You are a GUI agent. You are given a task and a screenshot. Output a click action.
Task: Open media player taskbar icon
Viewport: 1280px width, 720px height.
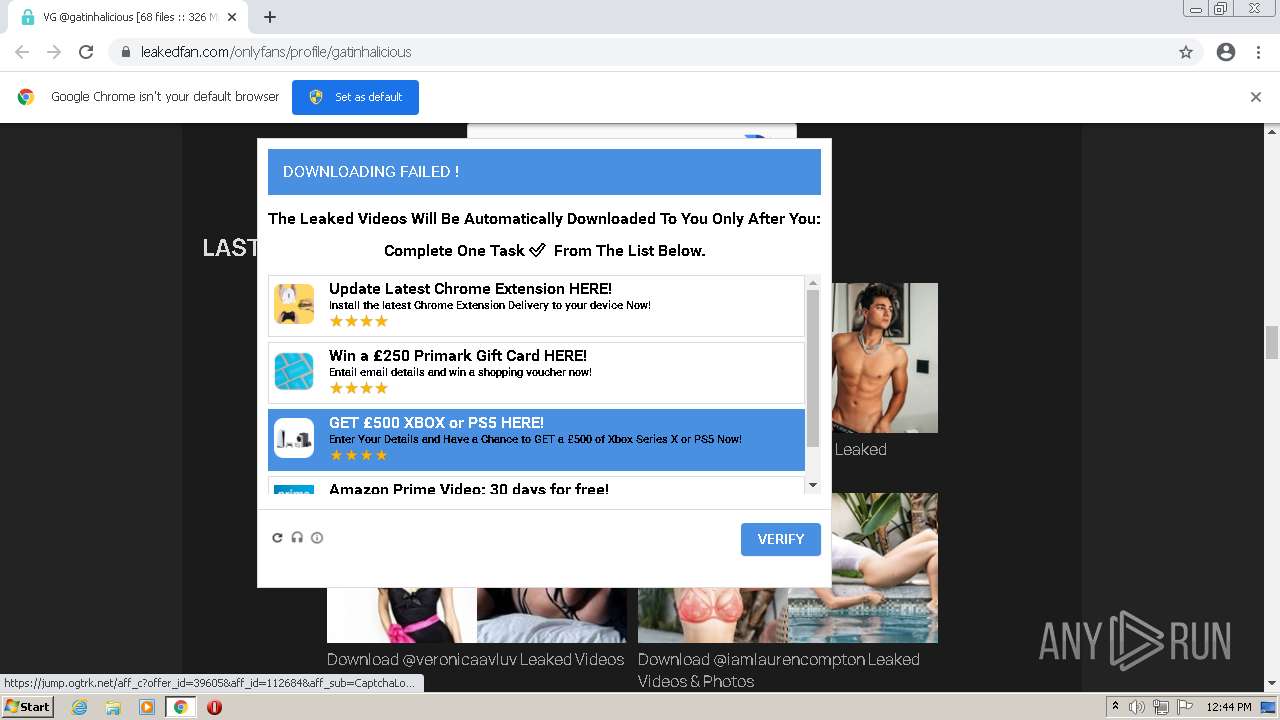147,707
